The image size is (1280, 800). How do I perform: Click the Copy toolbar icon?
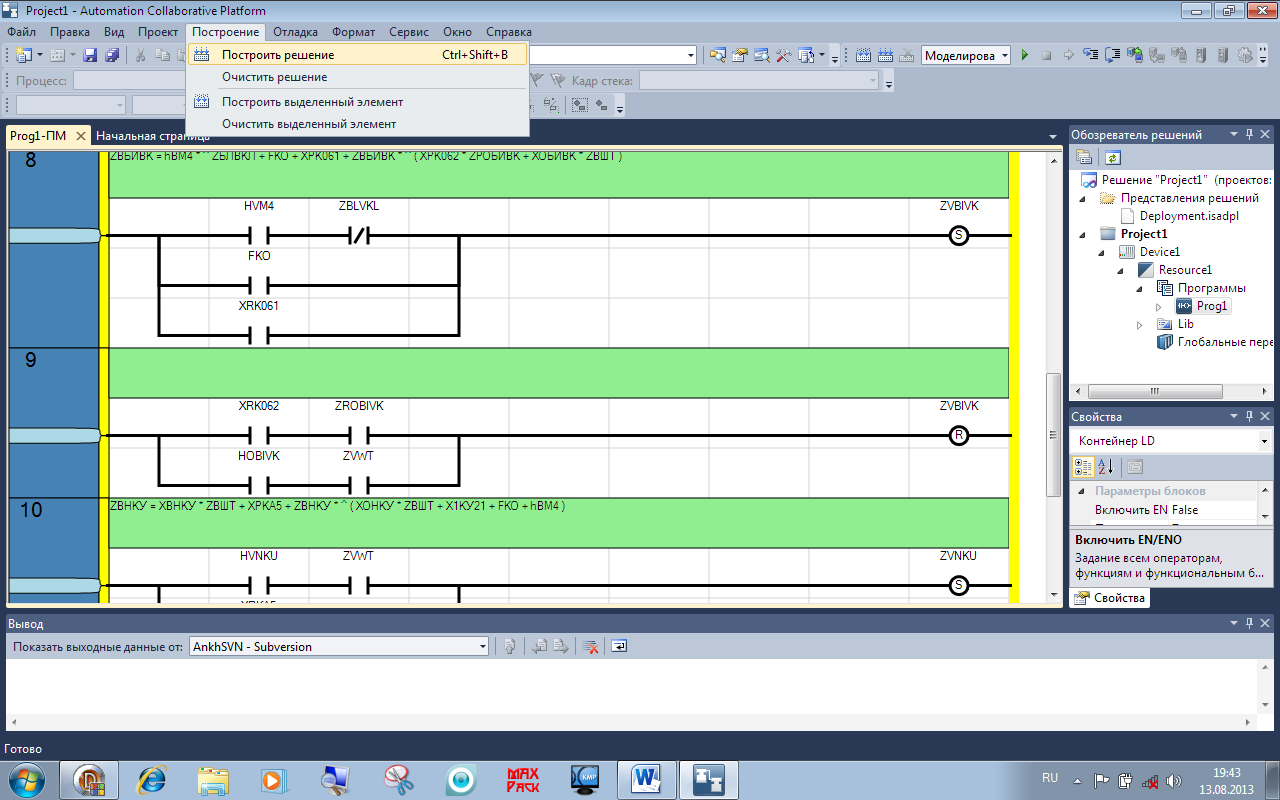pyautogui.click(x=164, y=55)
